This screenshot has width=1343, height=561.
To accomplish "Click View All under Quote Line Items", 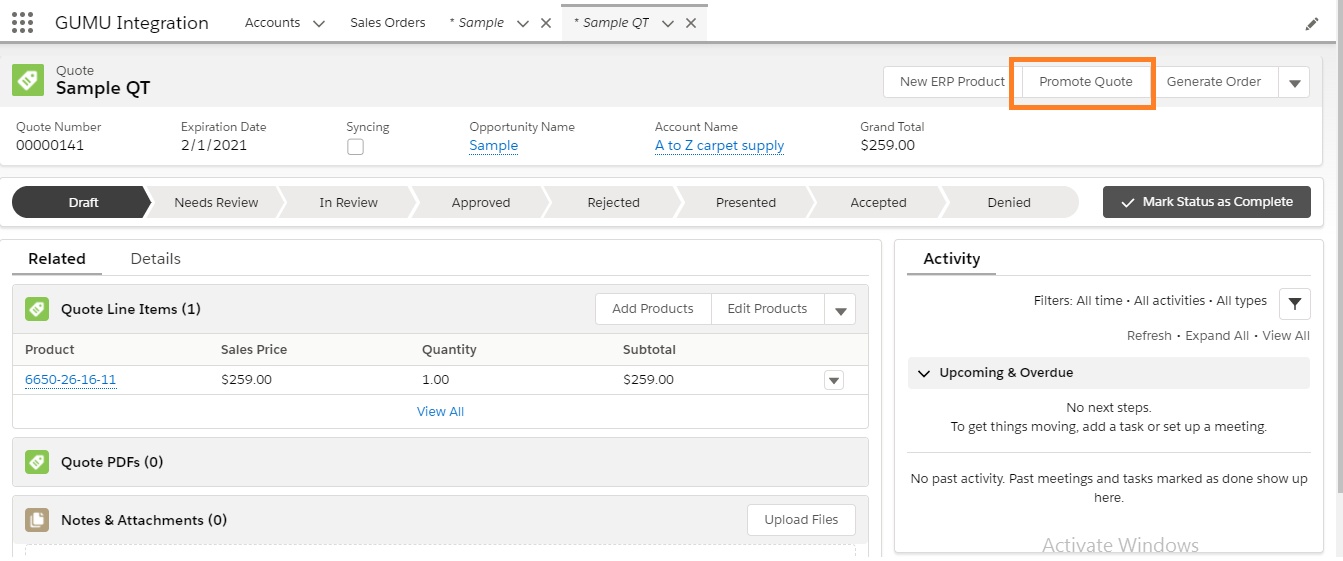I will pyautogui.click(x=440, y=412).
